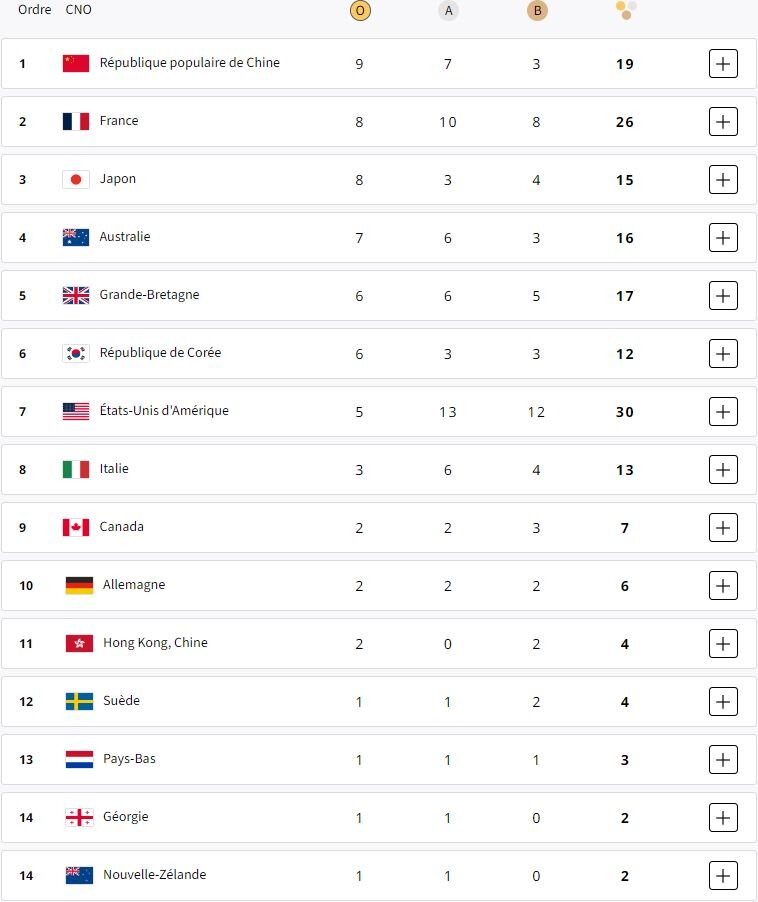The width and height of the screenshot is (758, 902).
Task: Click the Sweden flag icon
Action: pos(79,701)
